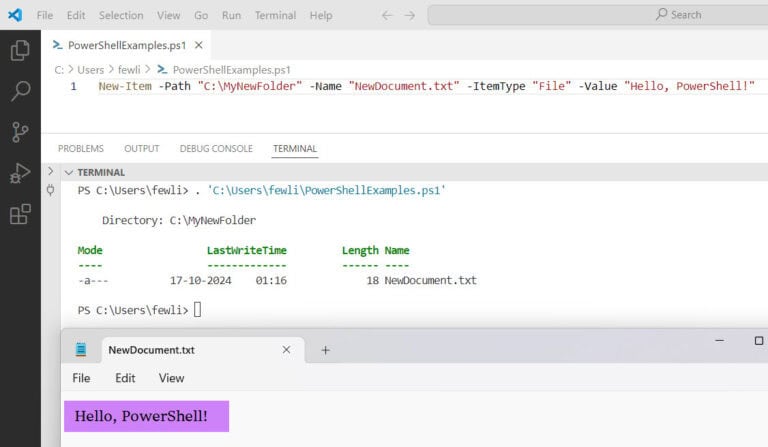768x447 pixels.
Task: Open Notepad's Edit menu
Action: coord(125,378)
